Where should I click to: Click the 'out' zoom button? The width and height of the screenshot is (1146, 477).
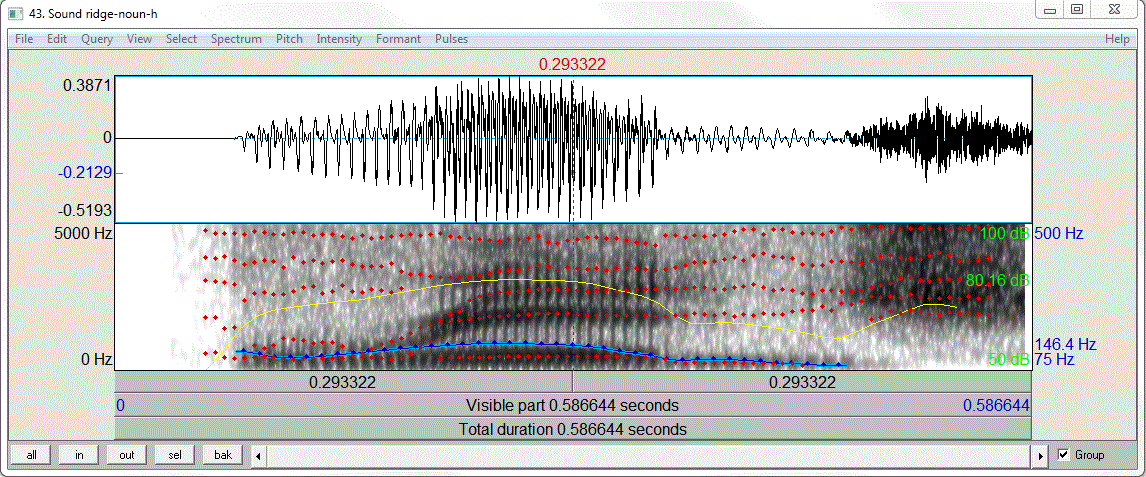[127, 455]
